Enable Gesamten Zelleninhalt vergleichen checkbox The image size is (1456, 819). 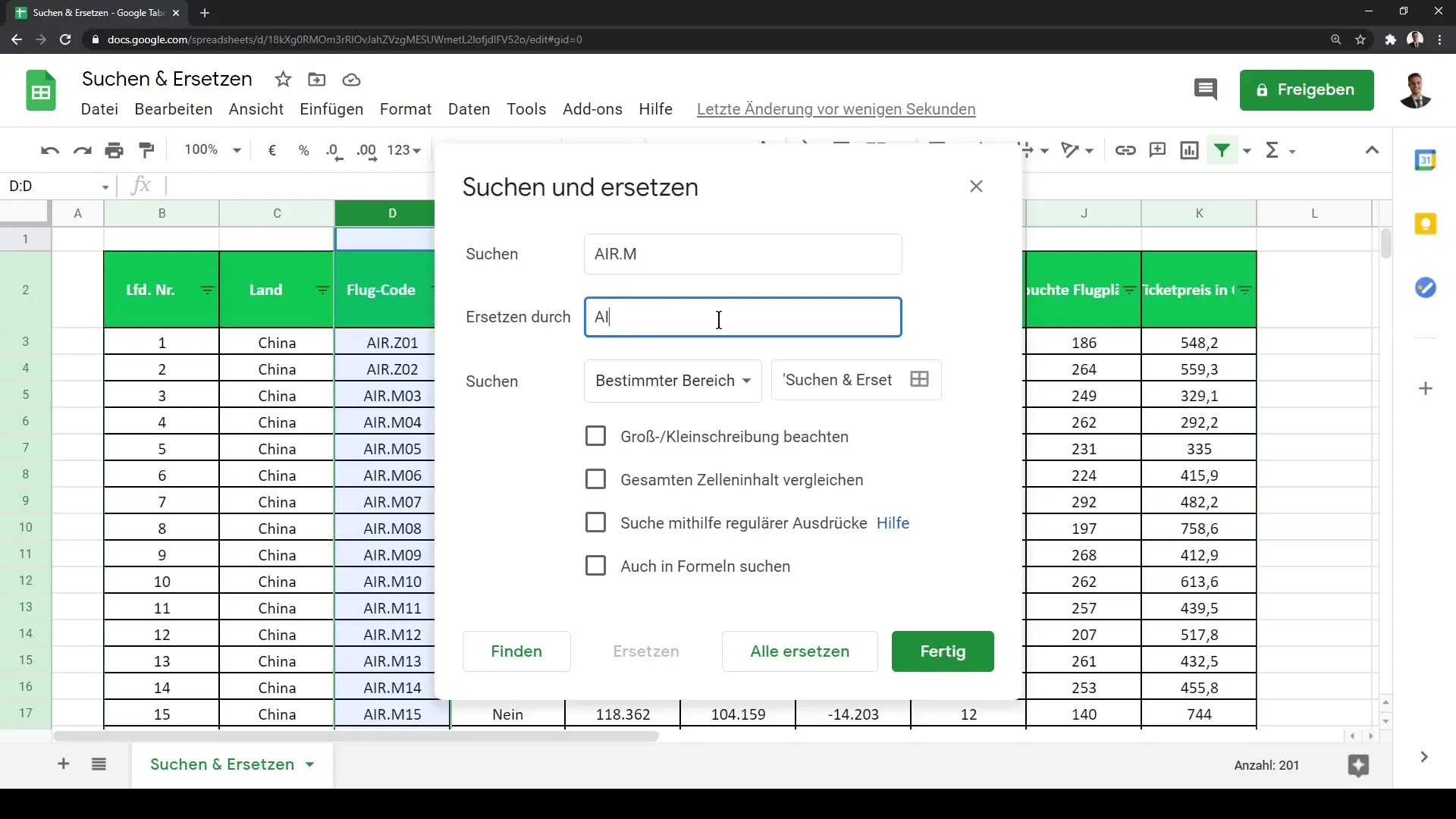coord(595,479)
